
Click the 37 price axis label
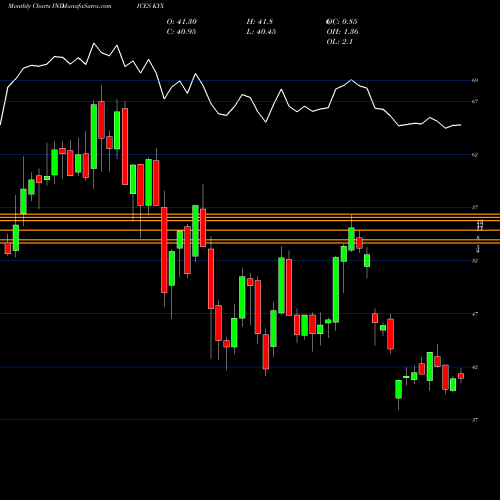coord(475,420)
